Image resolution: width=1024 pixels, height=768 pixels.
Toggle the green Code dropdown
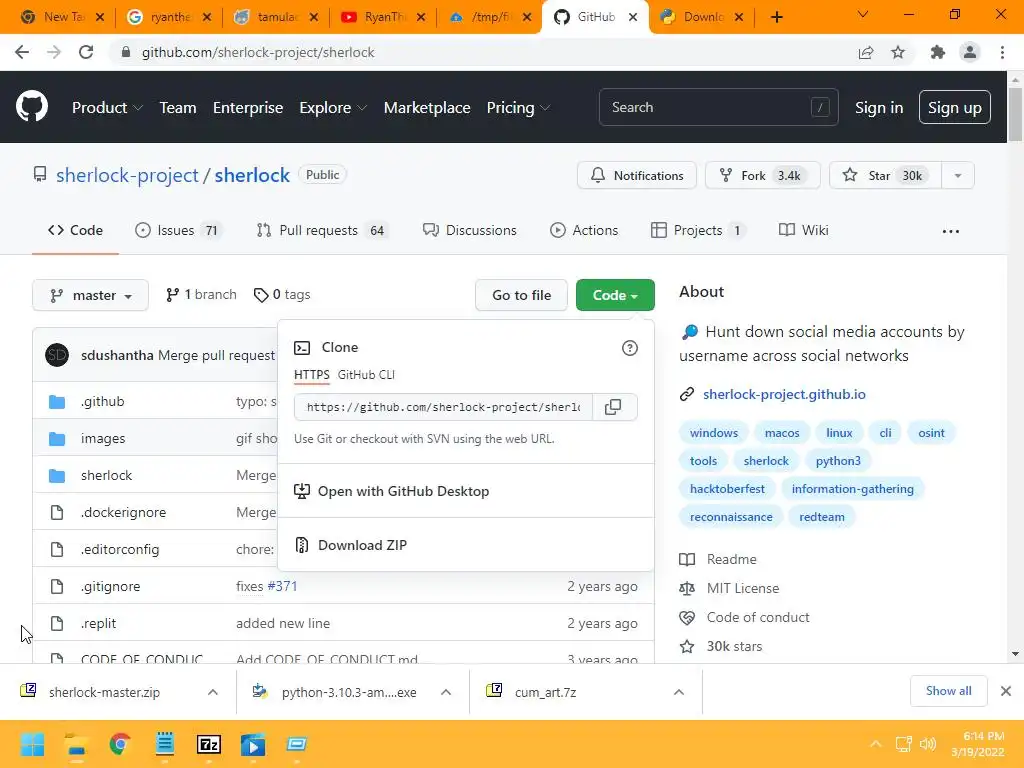[x=615, y=295]
